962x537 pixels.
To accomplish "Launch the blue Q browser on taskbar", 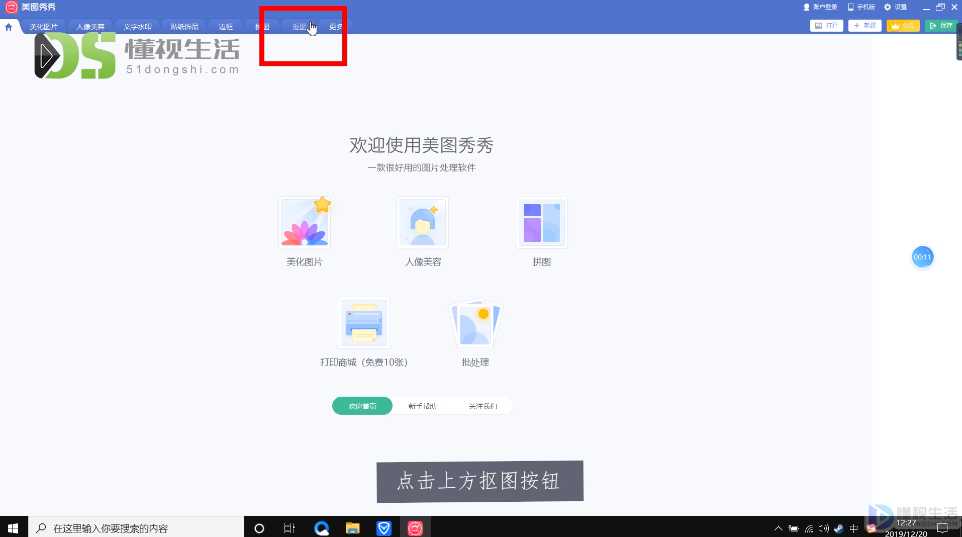I will pyautogui.click(x=321, y=528).
